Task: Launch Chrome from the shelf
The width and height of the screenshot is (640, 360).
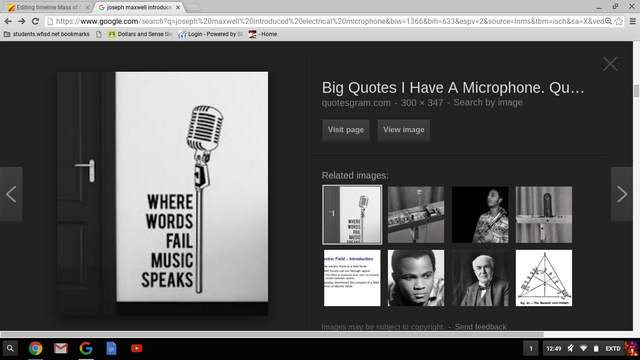Action: (x=36, y=349)
